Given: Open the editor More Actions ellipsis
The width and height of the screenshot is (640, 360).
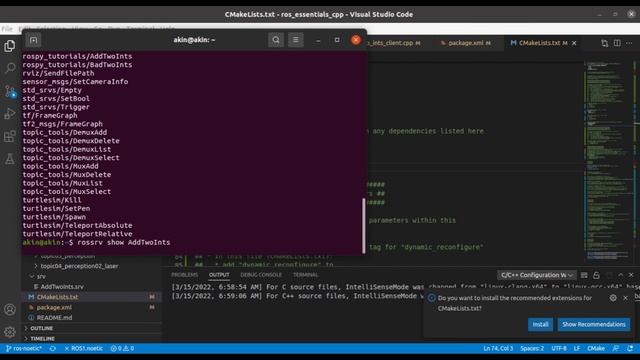Looking at the screenshot, I should tap(629, 43).
